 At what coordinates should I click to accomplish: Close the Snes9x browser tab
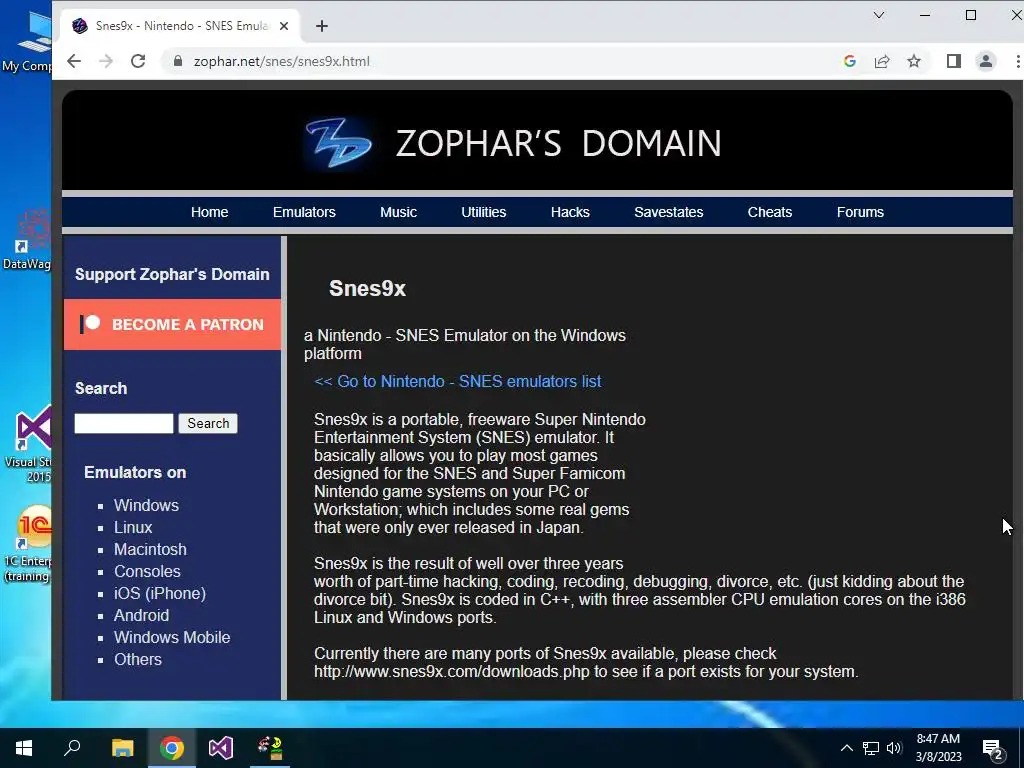(x=283, y=26)
